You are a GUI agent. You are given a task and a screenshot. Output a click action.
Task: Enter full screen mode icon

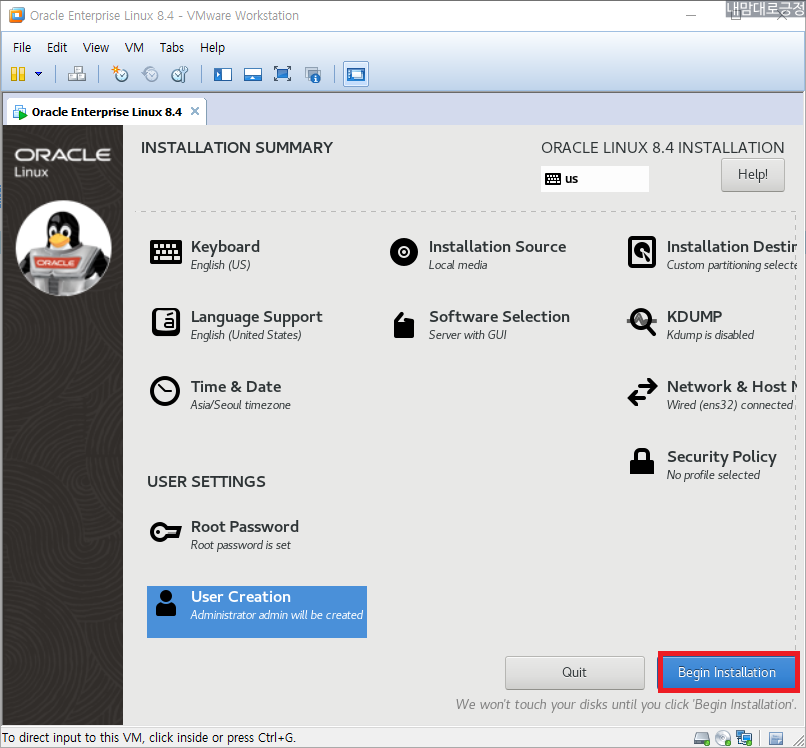282,75
